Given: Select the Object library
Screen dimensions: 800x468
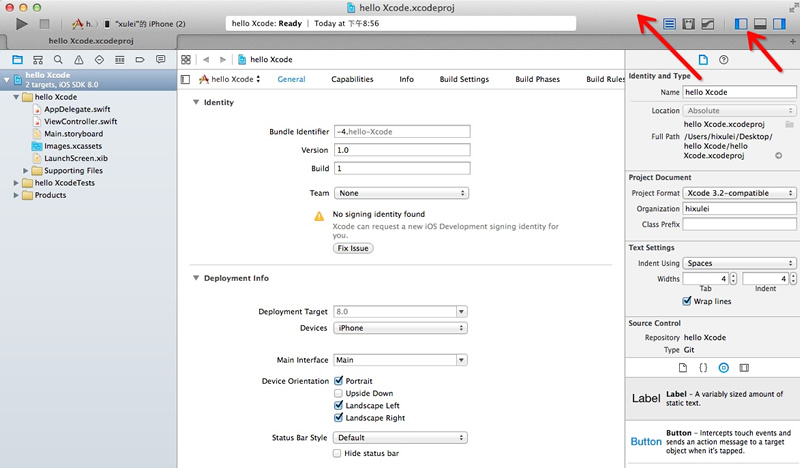Looking at the screenshot, I should coord(723,367).
